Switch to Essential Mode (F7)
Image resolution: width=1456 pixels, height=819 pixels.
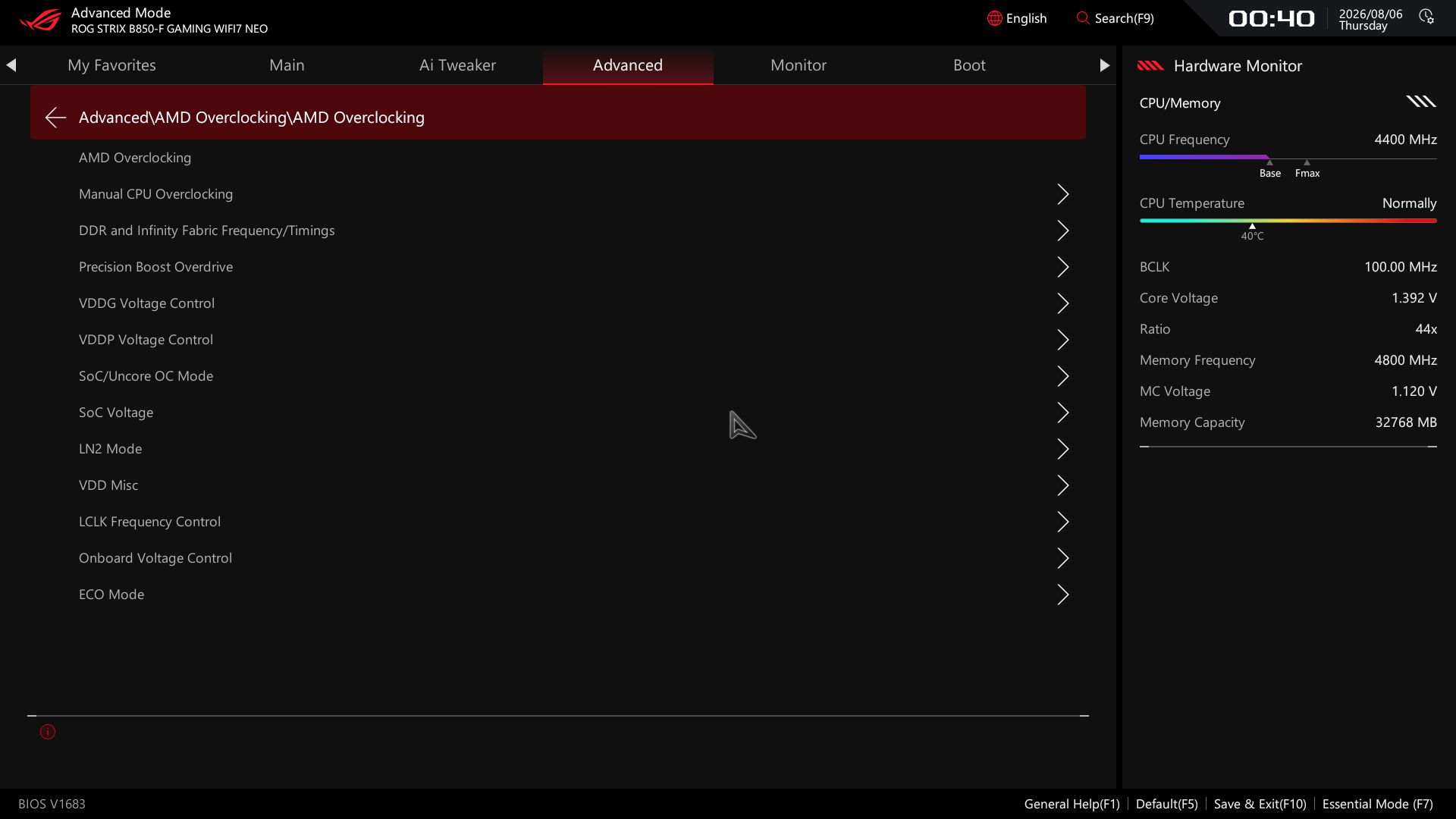(x=1377, y=804)
